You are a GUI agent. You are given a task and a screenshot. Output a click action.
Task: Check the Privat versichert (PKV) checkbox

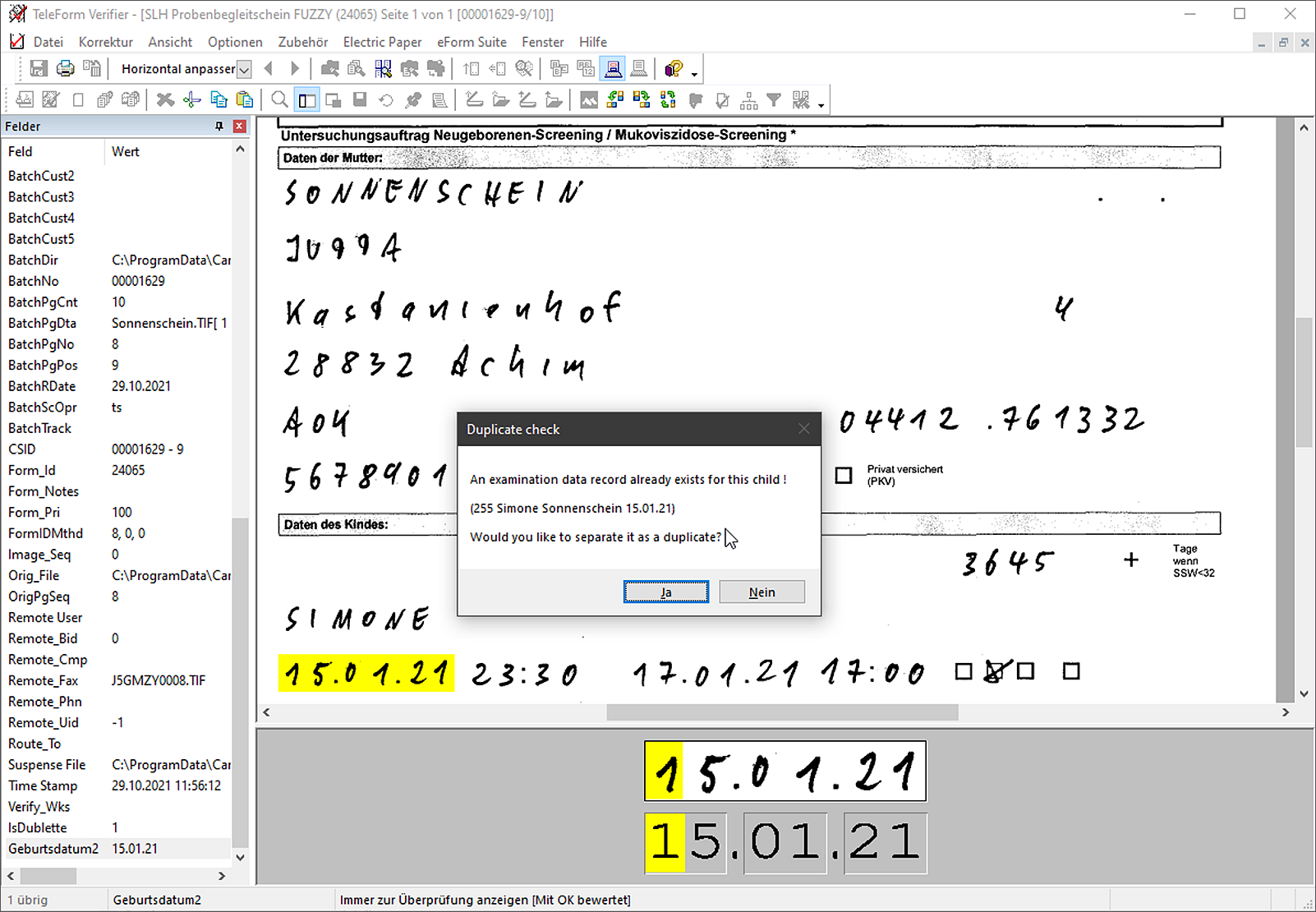[x=844, y=475]
